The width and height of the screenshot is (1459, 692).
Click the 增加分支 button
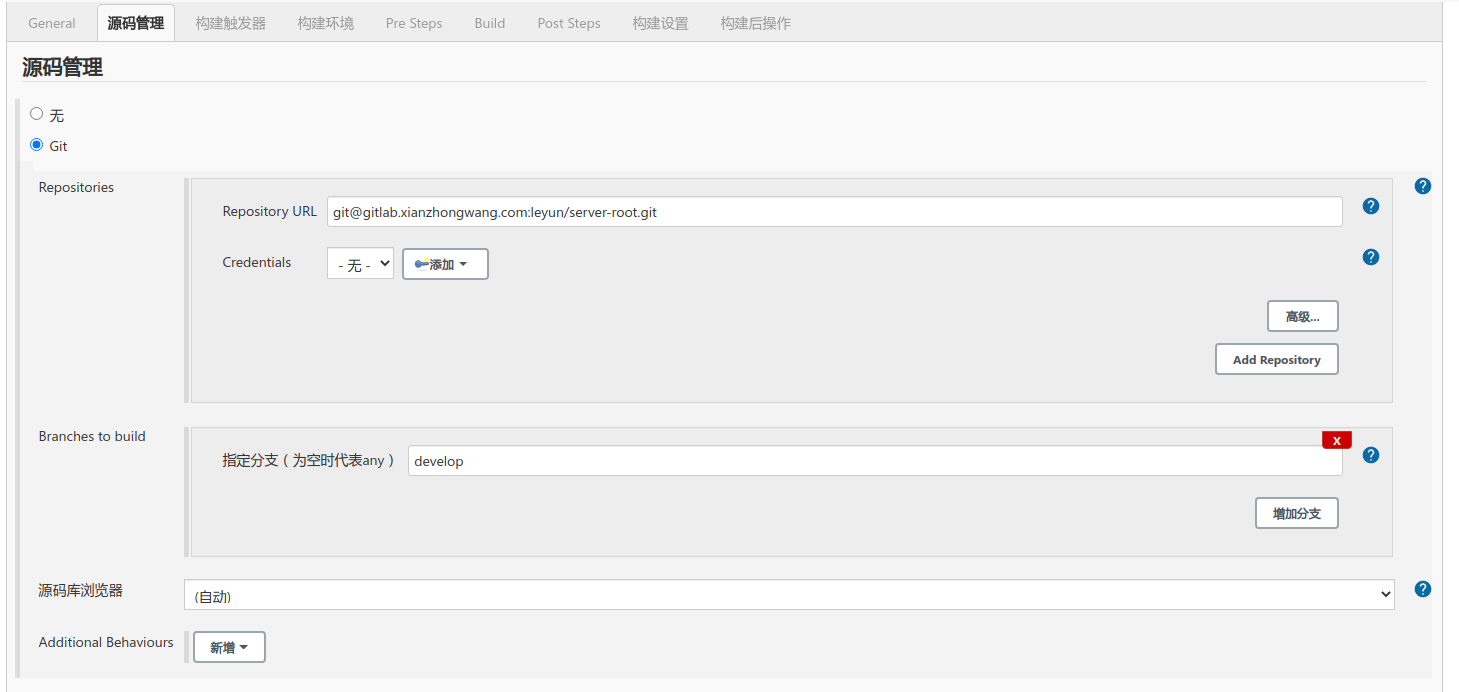(x=1296, y=513)
